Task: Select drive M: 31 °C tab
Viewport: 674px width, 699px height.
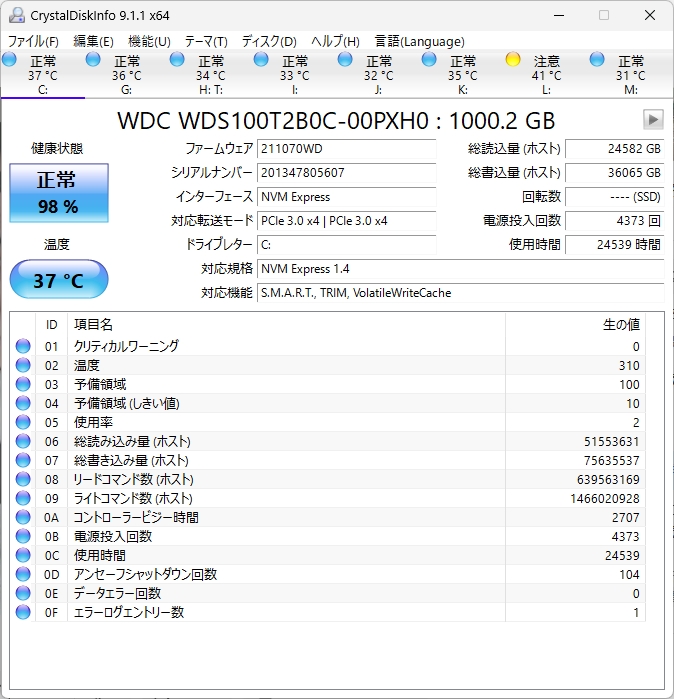Action: [630, 74]
